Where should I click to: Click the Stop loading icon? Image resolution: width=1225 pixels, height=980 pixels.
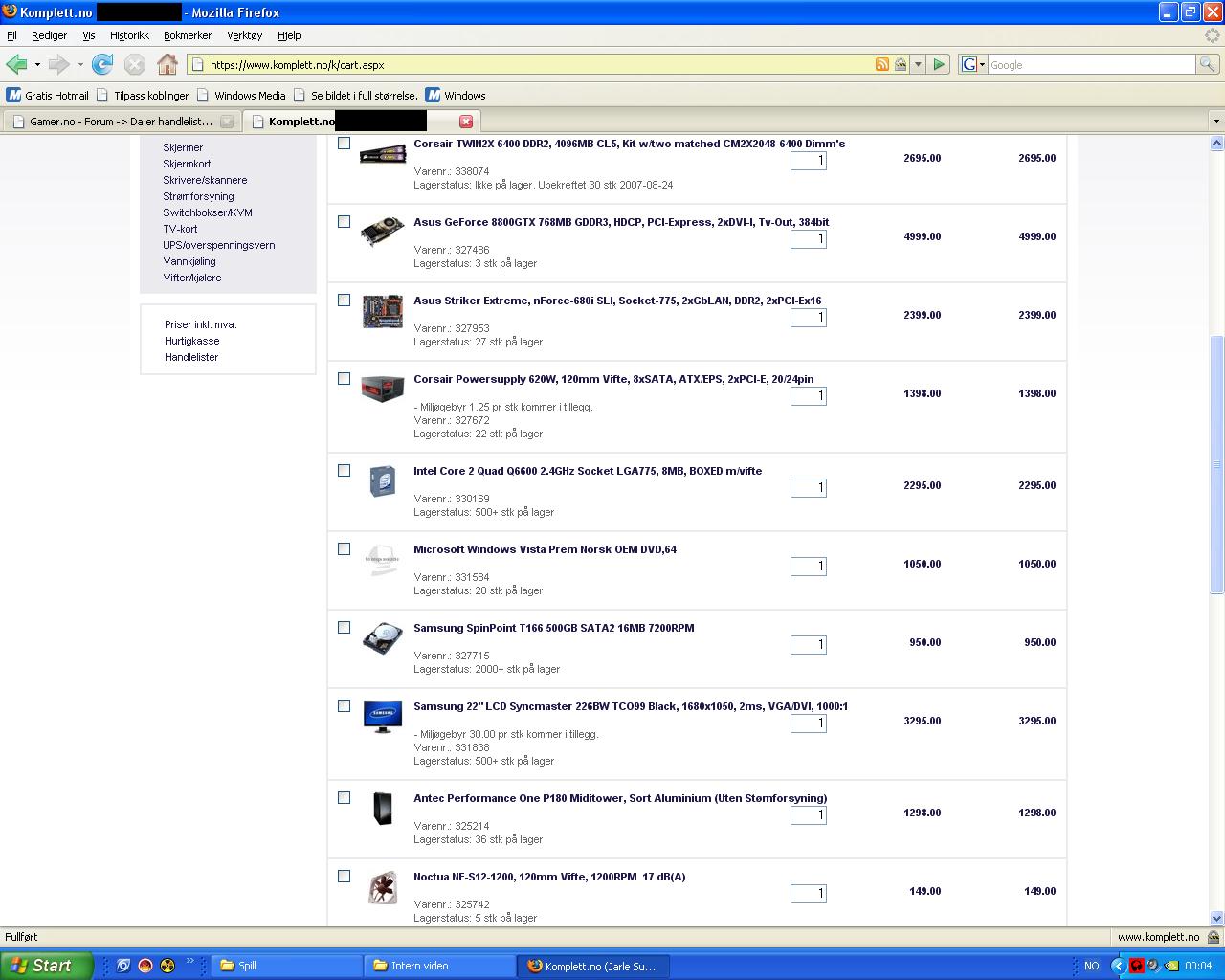pos(135,64)
